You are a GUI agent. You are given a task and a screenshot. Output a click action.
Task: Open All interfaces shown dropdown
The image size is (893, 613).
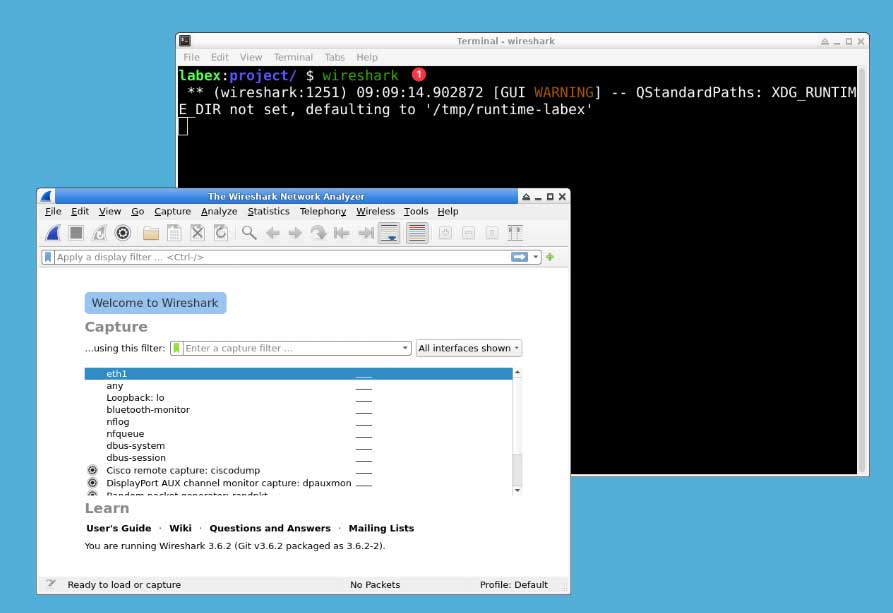click(x=469, y=348)
